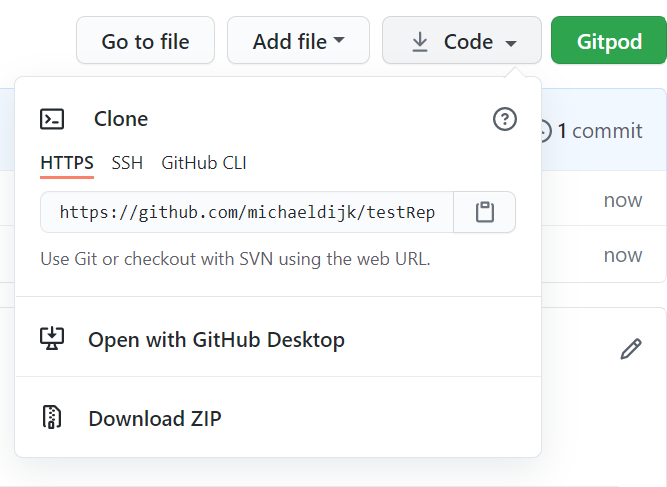This screenshot has height=487, width=667.
Task: Click the zip archive file icon
Action: (52, 417)
